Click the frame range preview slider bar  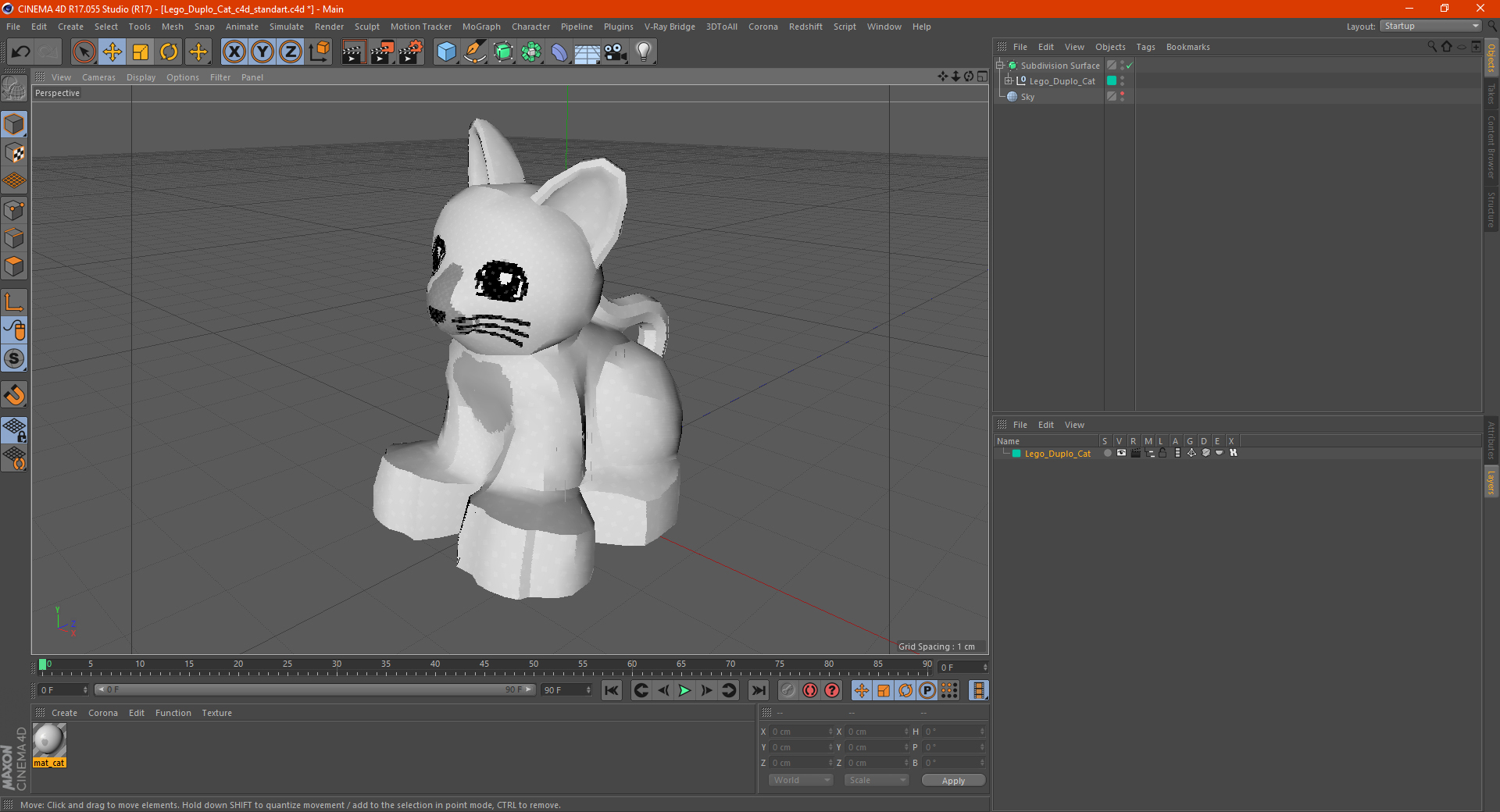(x=314, y=689)
